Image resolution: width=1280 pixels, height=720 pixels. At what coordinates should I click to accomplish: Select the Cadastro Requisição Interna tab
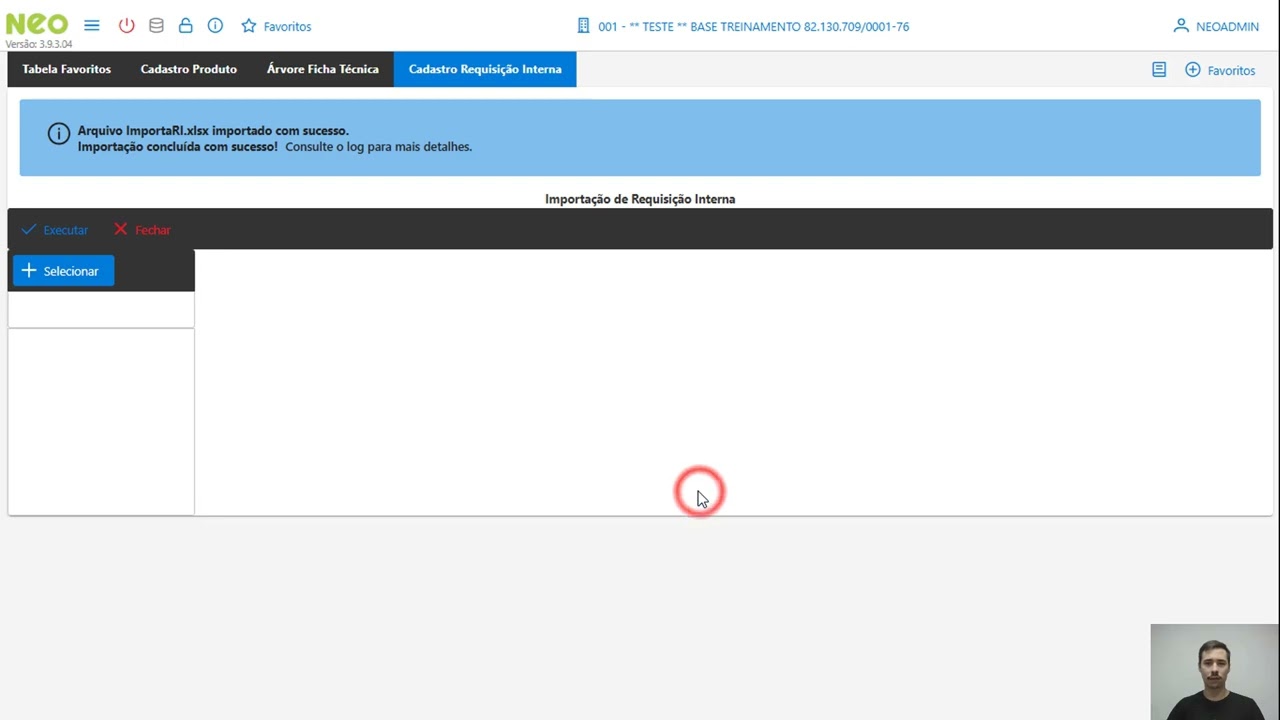[485, 69]
